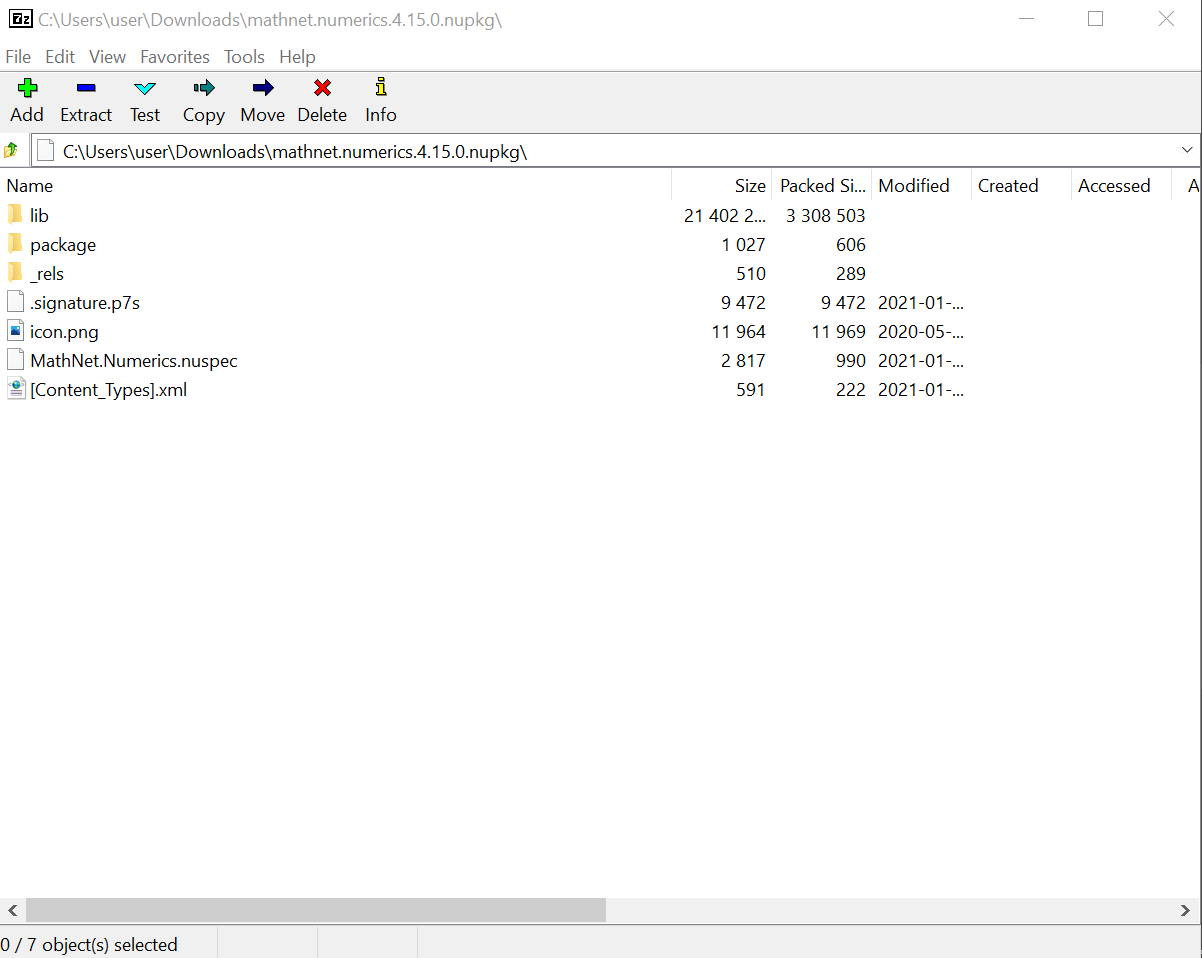Click the 7z application icon in title bar
Screen dimensions: 1202x958
coord(20,19)
